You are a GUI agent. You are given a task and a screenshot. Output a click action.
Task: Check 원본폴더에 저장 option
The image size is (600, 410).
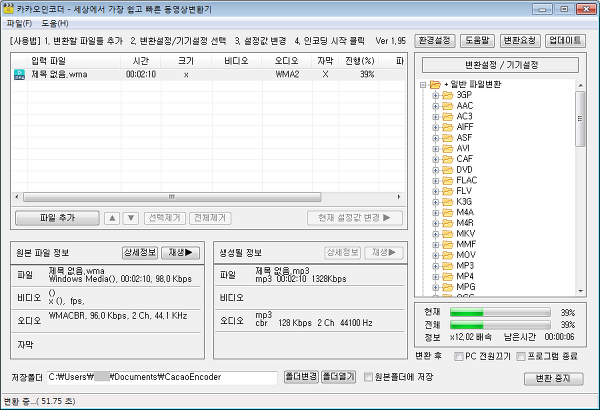(x=368, y=377)
